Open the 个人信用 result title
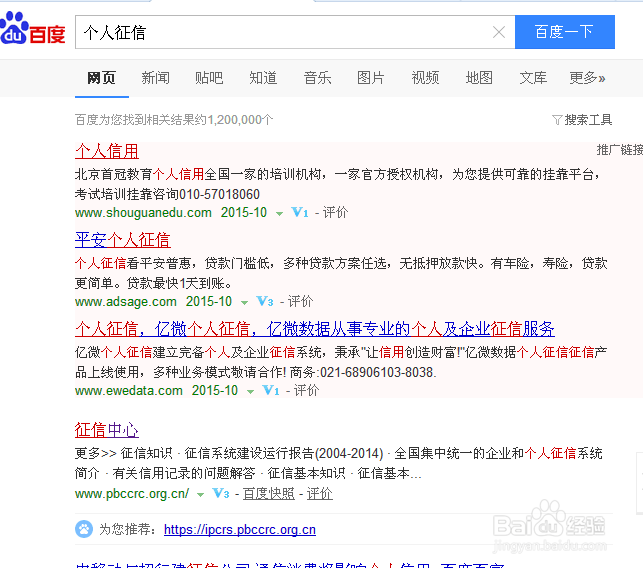643x568 pixels. pyautogui.click(x=107, y=151)
